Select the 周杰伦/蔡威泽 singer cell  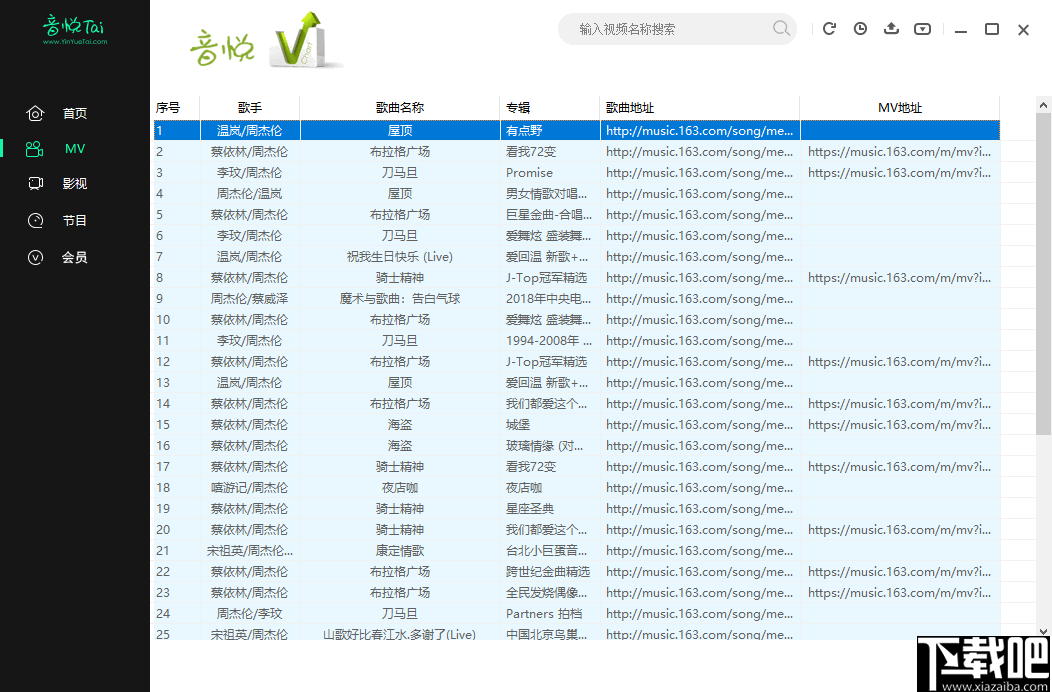tap(250, 299)
